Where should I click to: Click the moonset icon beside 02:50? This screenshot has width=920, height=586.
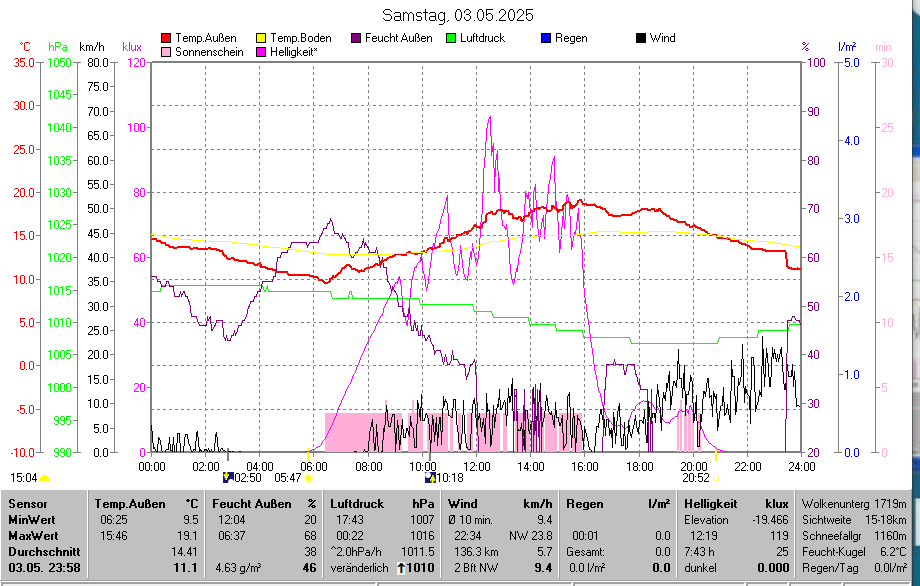(x=228, y=477)
